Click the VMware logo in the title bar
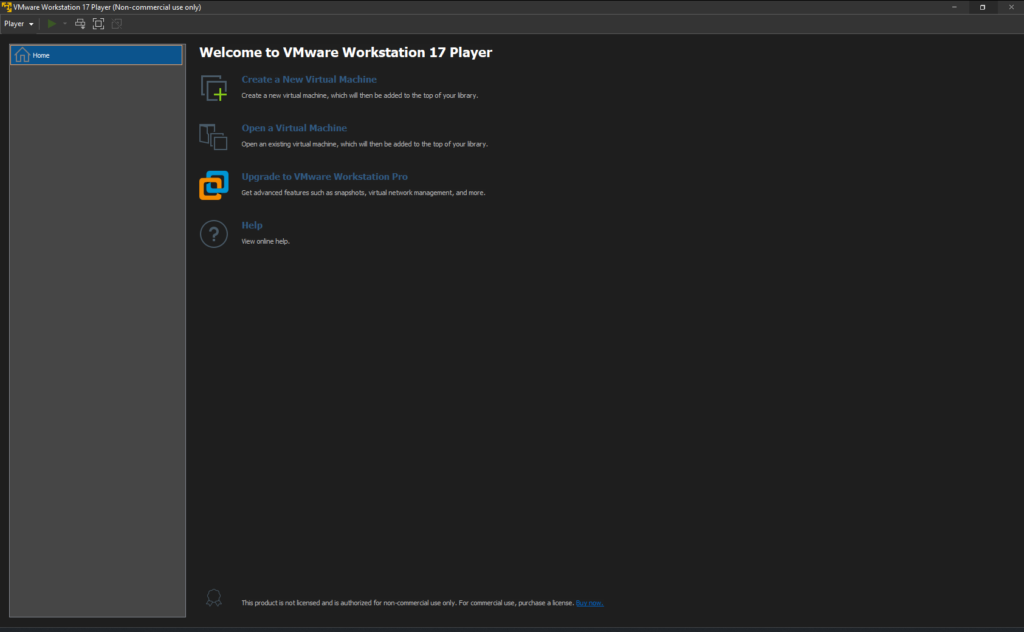This screenshot has width=1024, height=632. pyautogui.click(x=7, y=6)
